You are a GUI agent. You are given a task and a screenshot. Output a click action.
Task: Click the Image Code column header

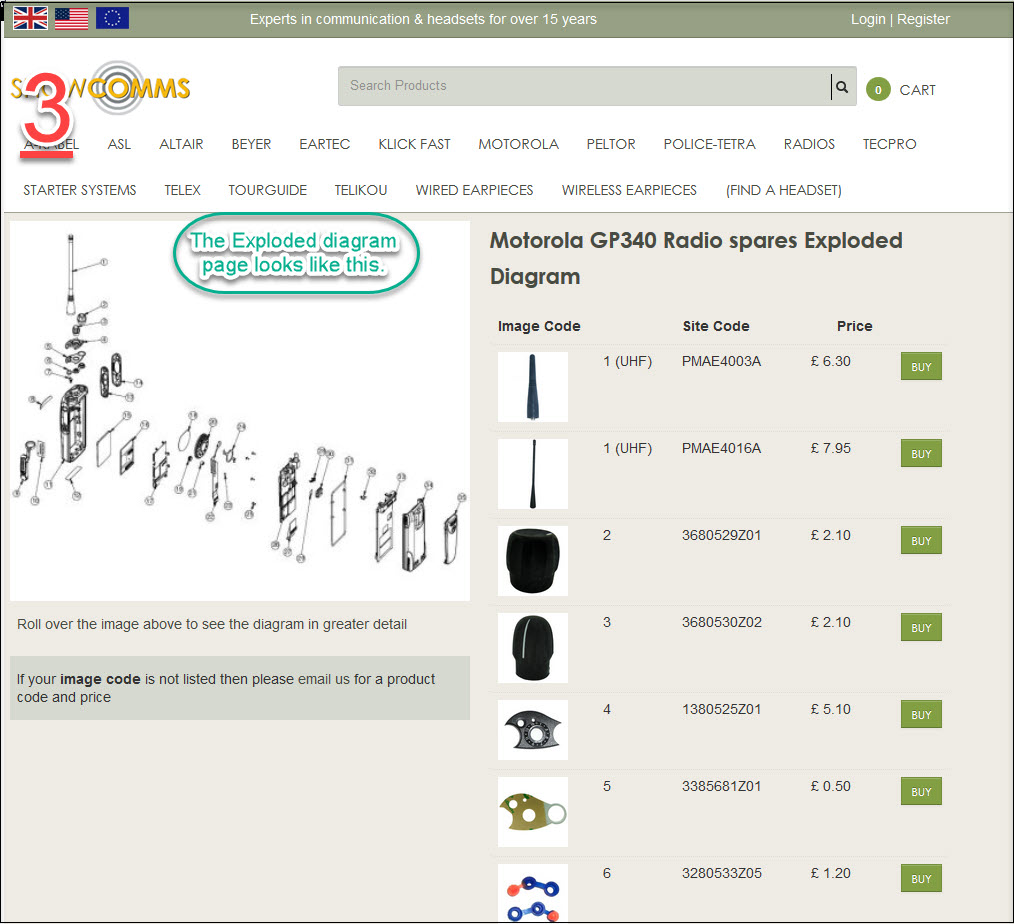click(539, 327)
